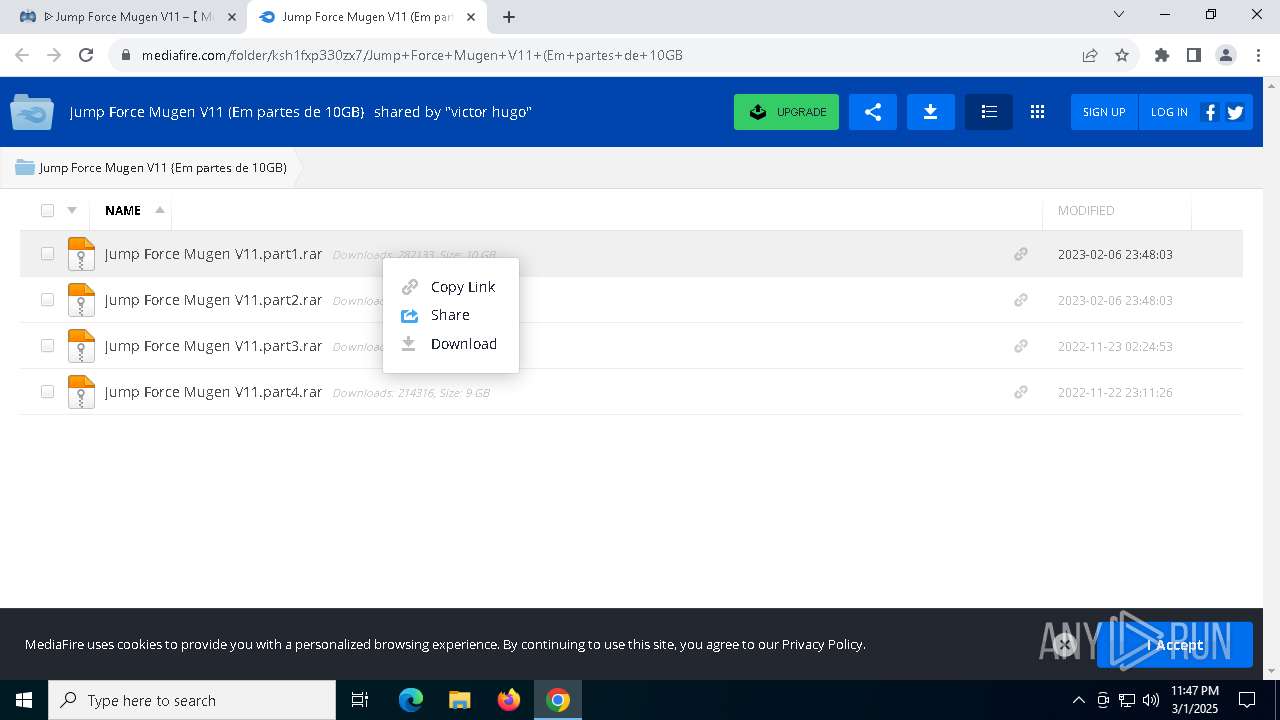Sort files by MODIFIED column header

pyautogui.click(x=1086, y=210)
